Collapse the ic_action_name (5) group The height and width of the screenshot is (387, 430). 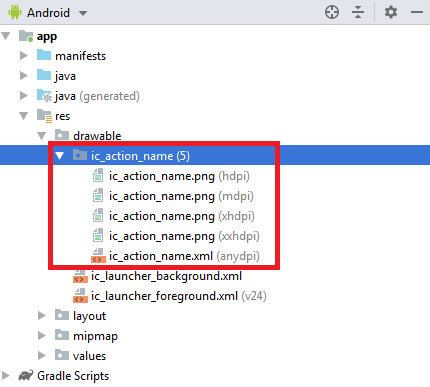click(60, 155)
